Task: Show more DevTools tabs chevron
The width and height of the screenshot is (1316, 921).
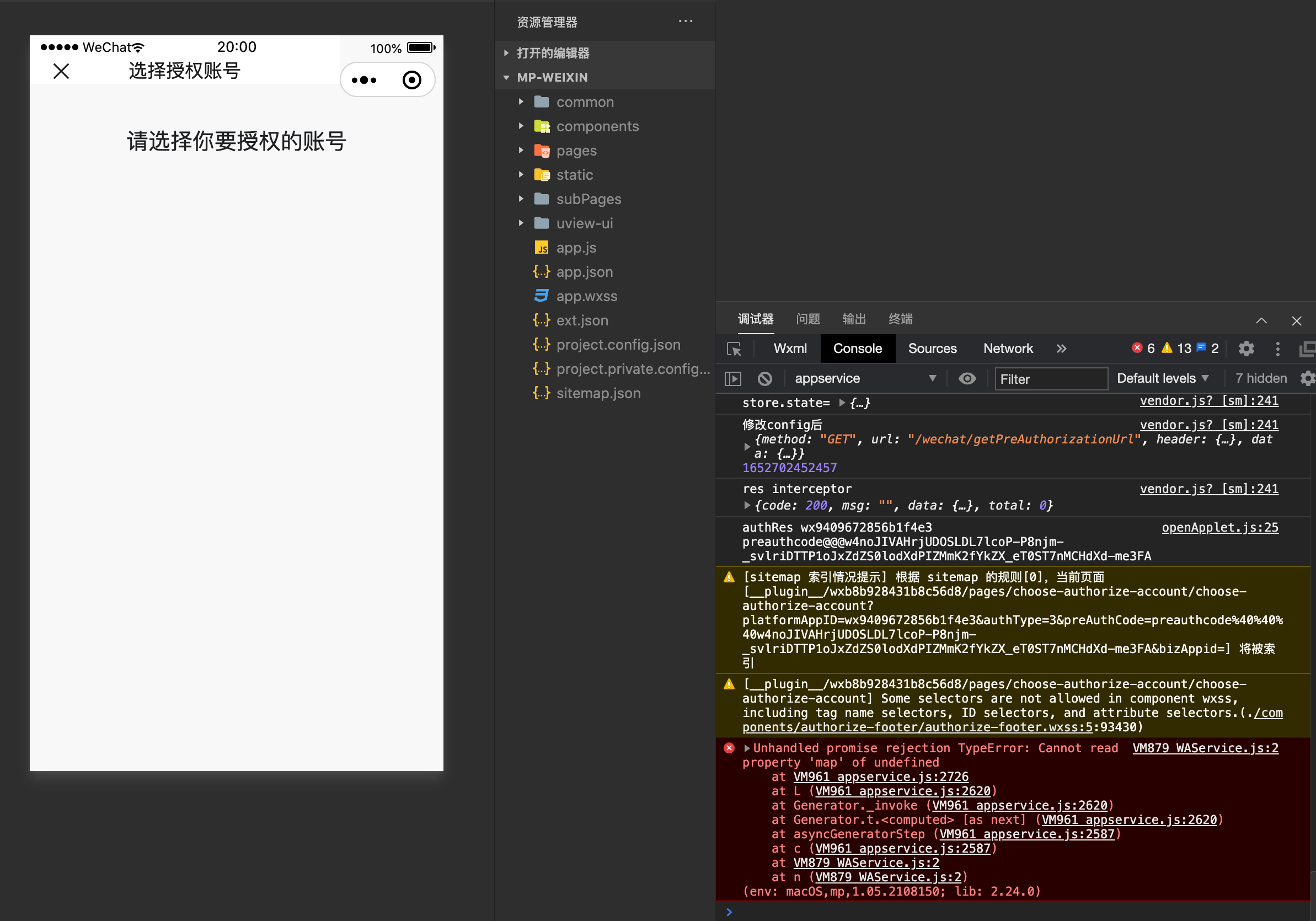Action: click(x=1061, y=349)
